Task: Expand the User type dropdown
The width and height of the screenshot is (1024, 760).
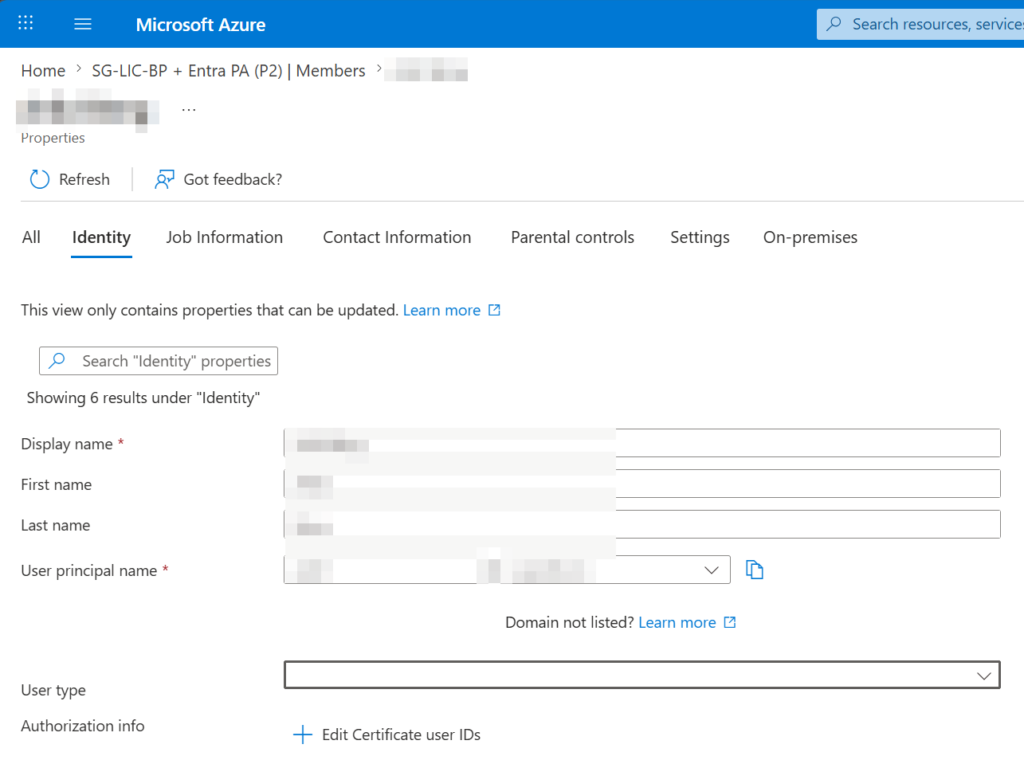Action: [642, 674]
